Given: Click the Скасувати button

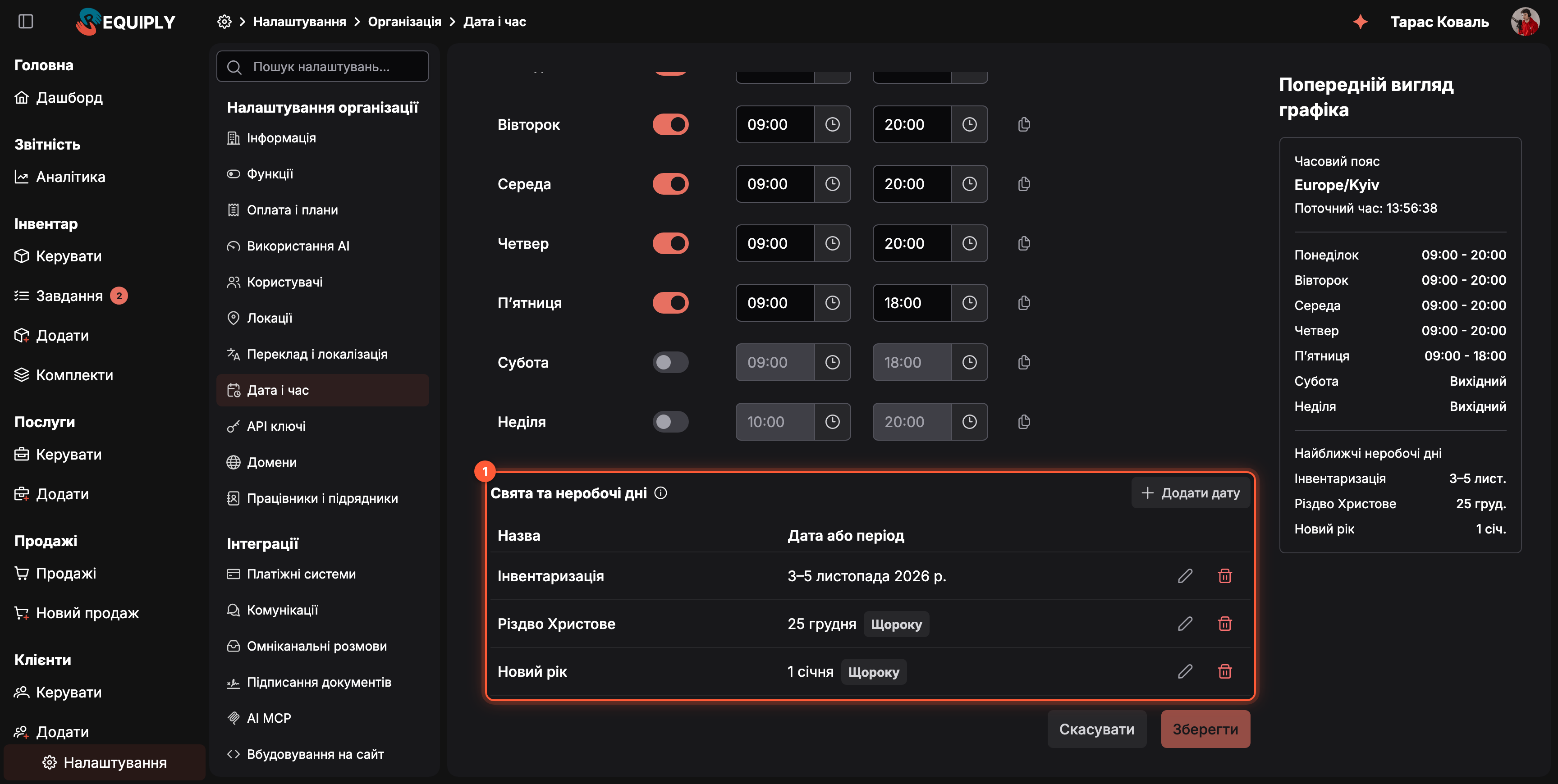Looking at the screenshot, I should click(1096, 729).
